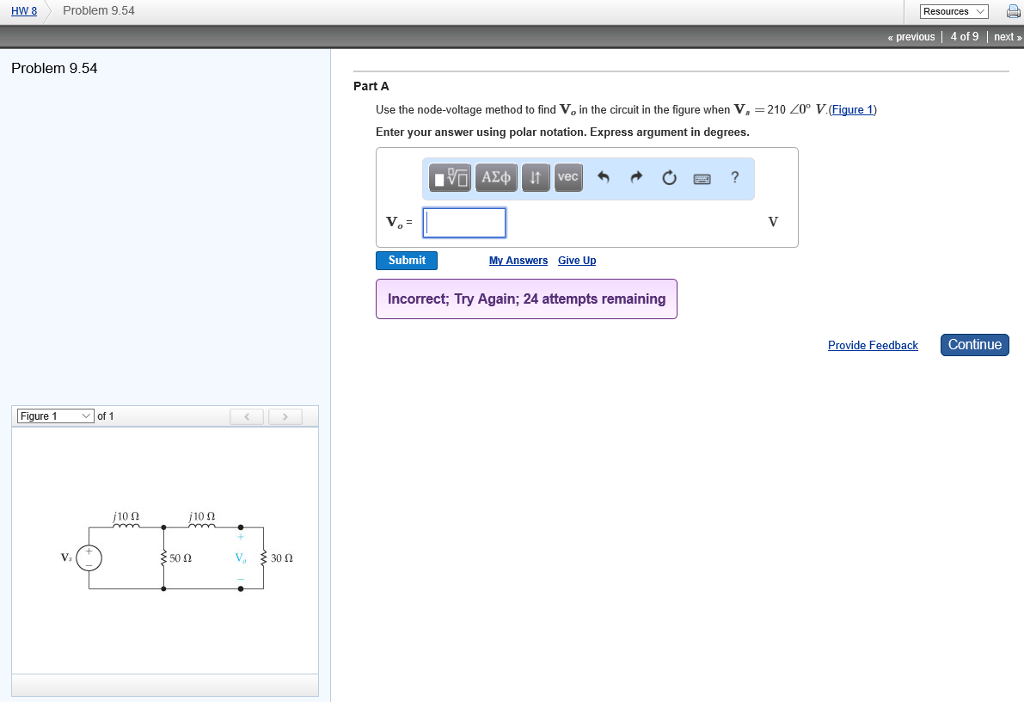Image resolution: width=1024 pixels, height=702 pixels.
Task: Open the Resources dropdown
Action: pyautogui.click(x=952, y=10)
